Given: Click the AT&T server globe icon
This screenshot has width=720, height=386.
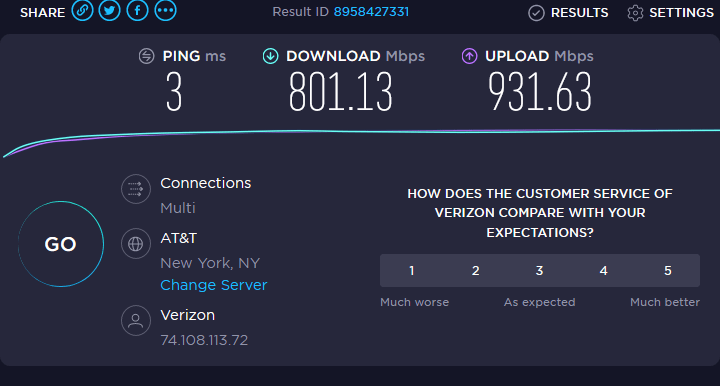Looking at the screenshot, I should tap(135, 244).
